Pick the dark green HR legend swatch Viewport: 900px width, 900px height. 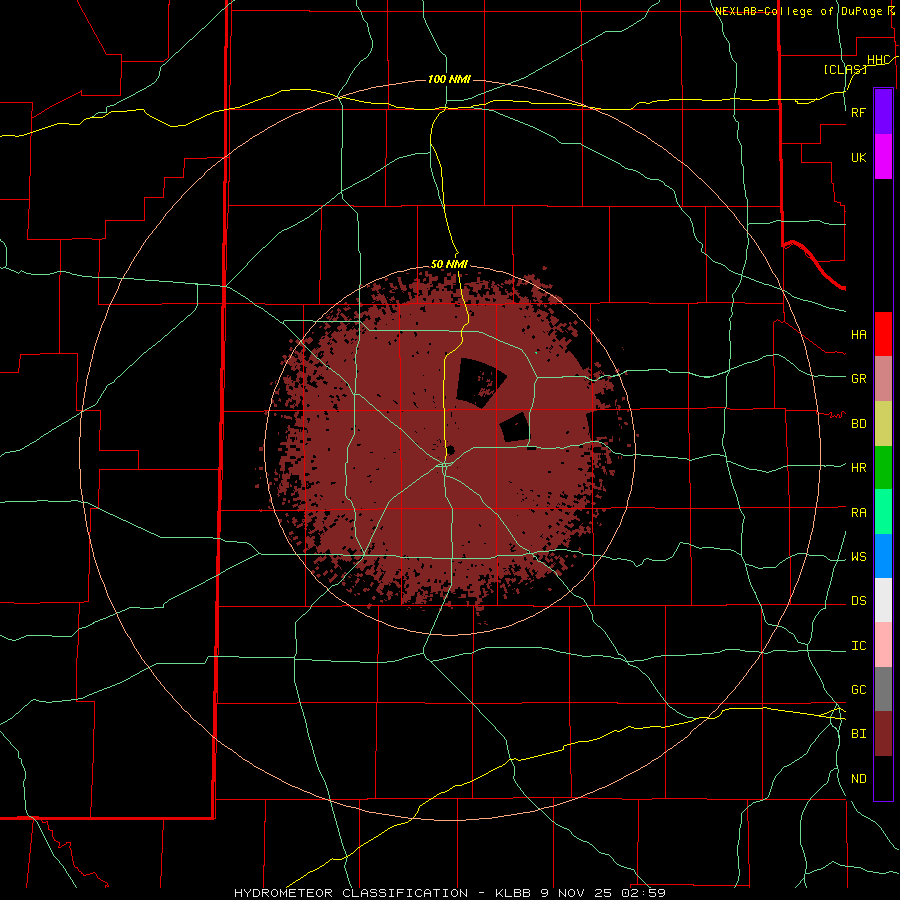[x=883, y=468]
